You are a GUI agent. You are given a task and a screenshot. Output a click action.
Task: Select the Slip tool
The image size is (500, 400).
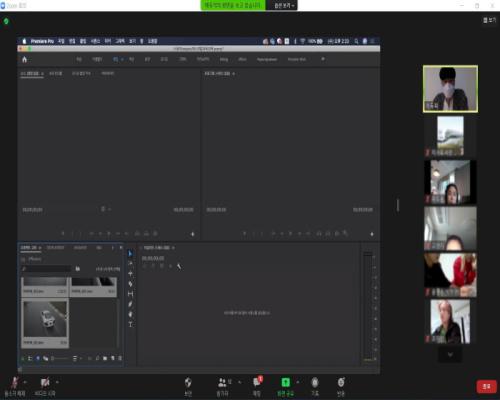130,294
